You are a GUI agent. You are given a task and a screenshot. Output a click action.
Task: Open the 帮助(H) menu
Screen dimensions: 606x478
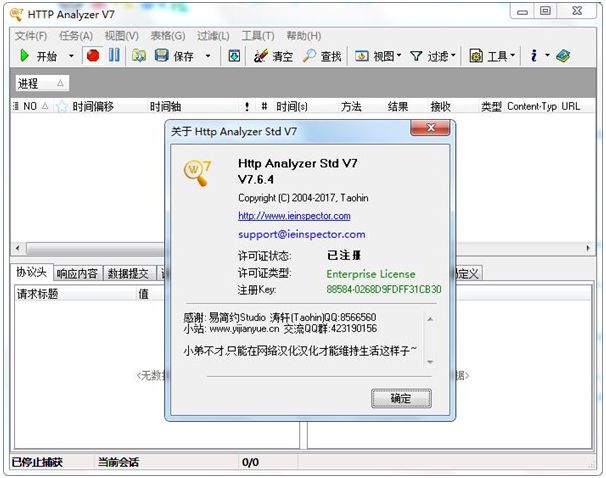click(303, 36)
